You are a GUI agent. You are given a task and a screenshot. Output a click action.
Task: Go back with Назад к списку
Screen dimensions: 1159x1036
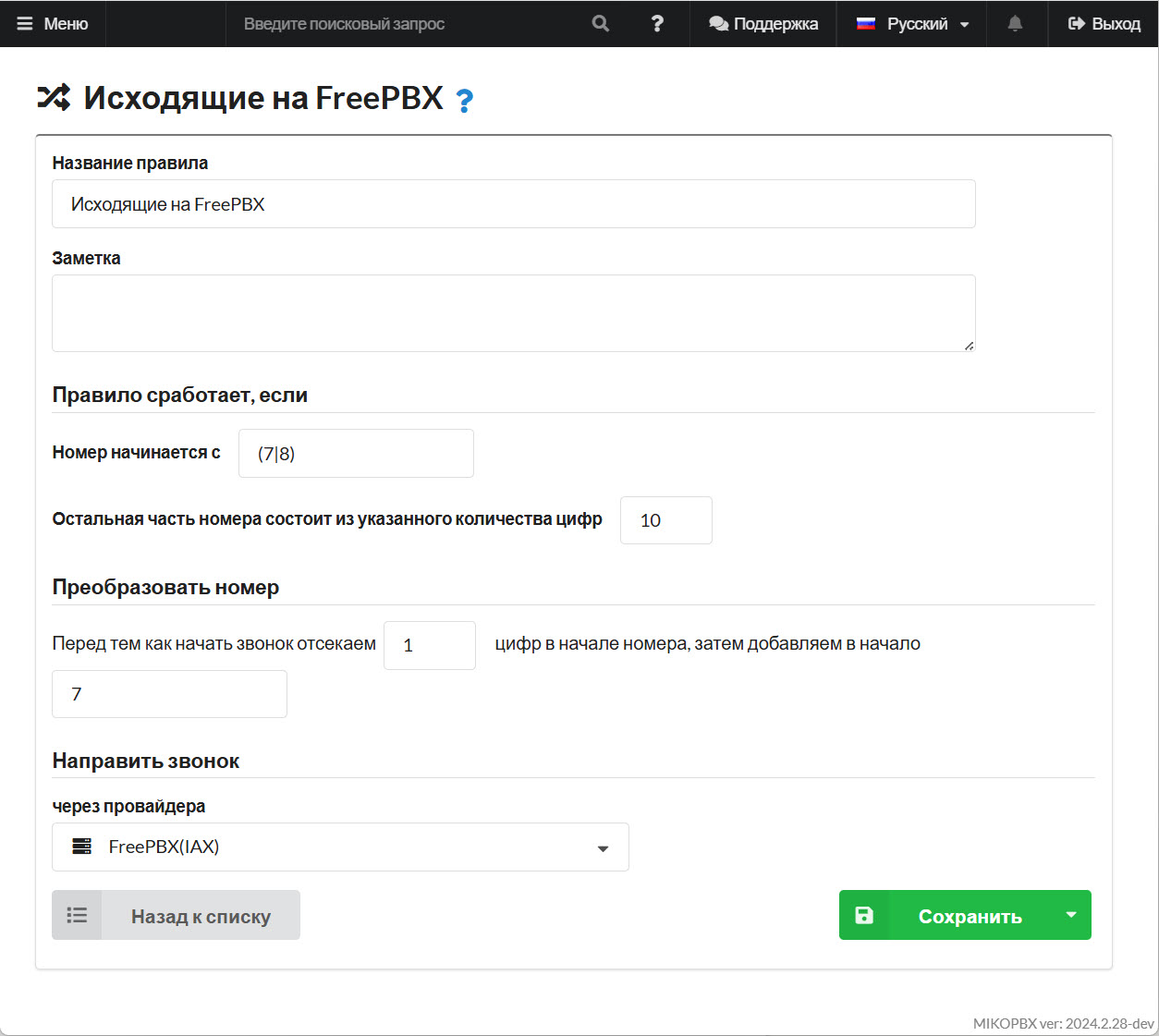pyautogui.click(x=201, y=916)
